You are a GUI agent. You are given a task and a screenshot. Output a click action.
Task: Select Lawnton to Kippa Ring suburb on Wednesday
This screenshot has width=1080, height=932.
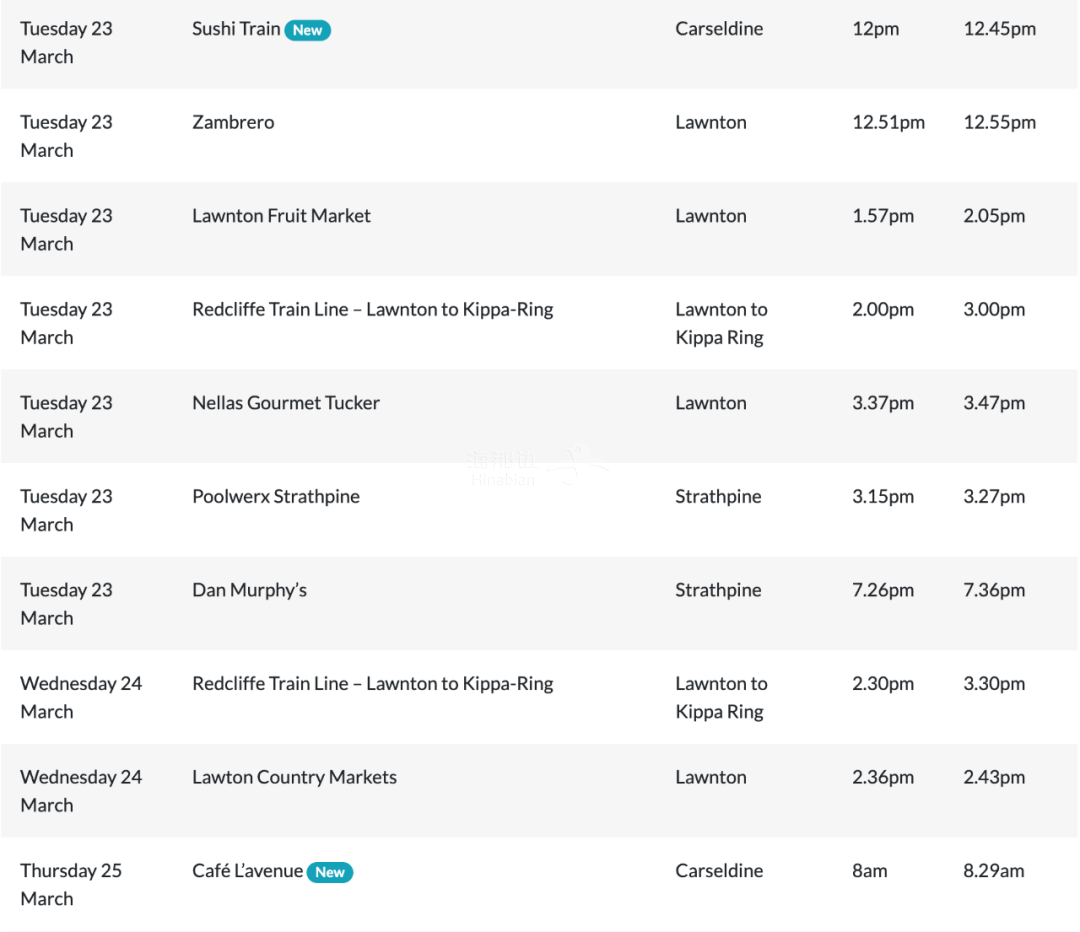721,698
